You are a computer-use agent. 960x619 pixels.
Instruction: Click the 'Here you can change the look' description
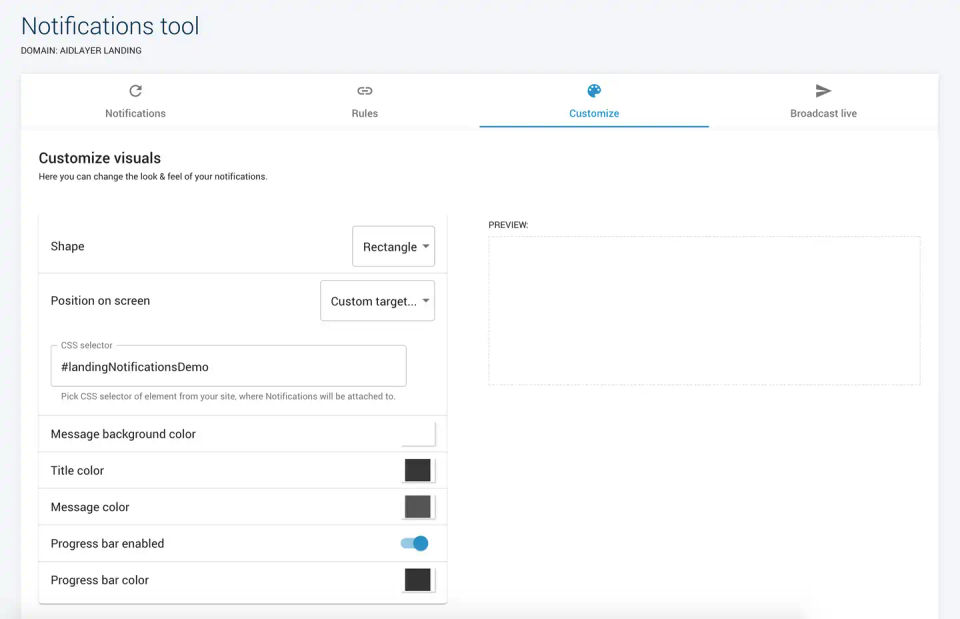click(153, 176)
